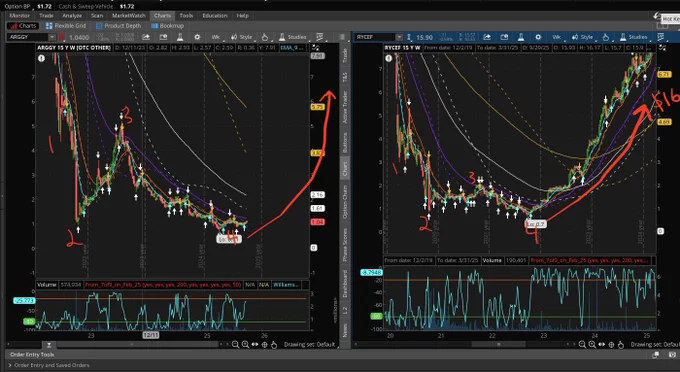Open left chart snapshot camera icon

[163, 37]
